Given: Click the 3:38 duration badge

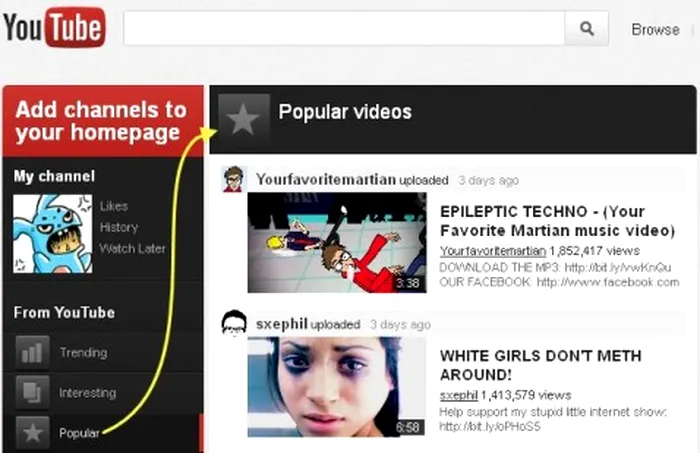Looking at the screenshot, I should coord(408,283).
